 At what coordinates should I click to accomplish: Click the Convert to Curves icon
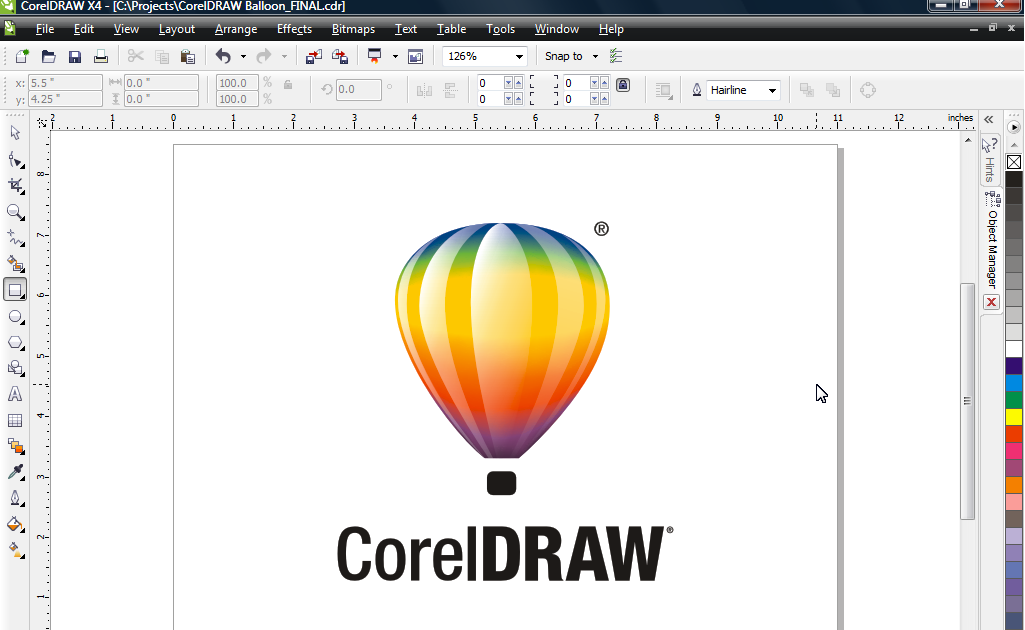pyautogui.click(x=867, y=90)
